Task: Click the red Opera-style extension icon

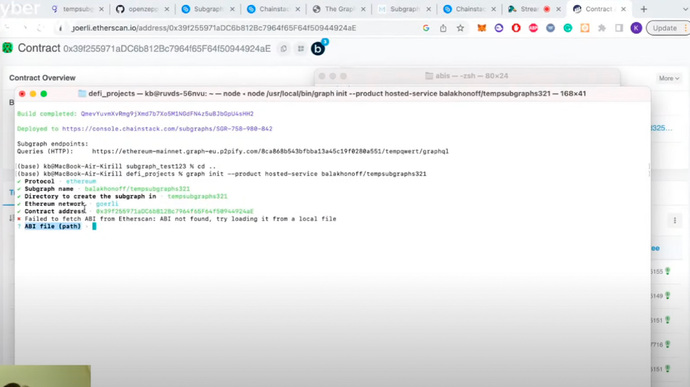Action: point(516,28)
